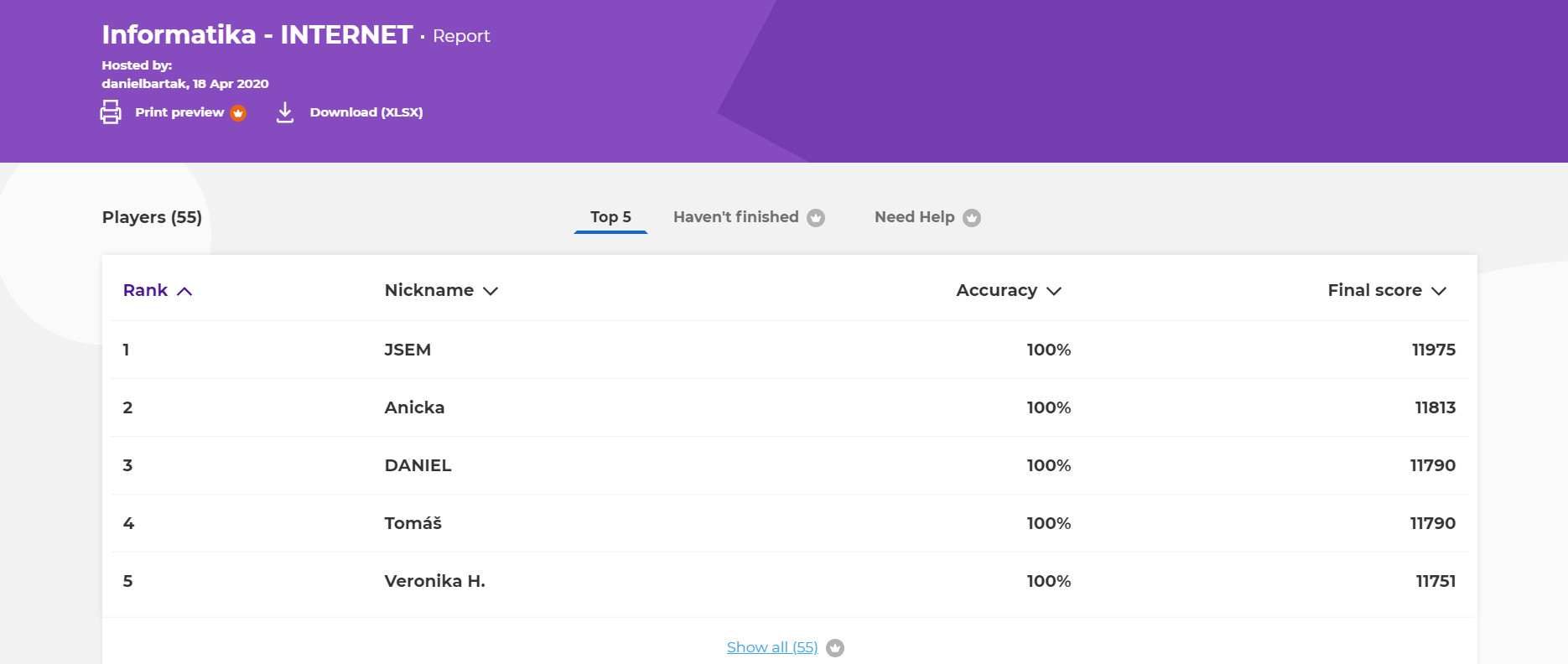Image resolution: width=1568 pixels, height=664 pixels.
Task: Click the printer icon
Action: click(x=111, y=112)
